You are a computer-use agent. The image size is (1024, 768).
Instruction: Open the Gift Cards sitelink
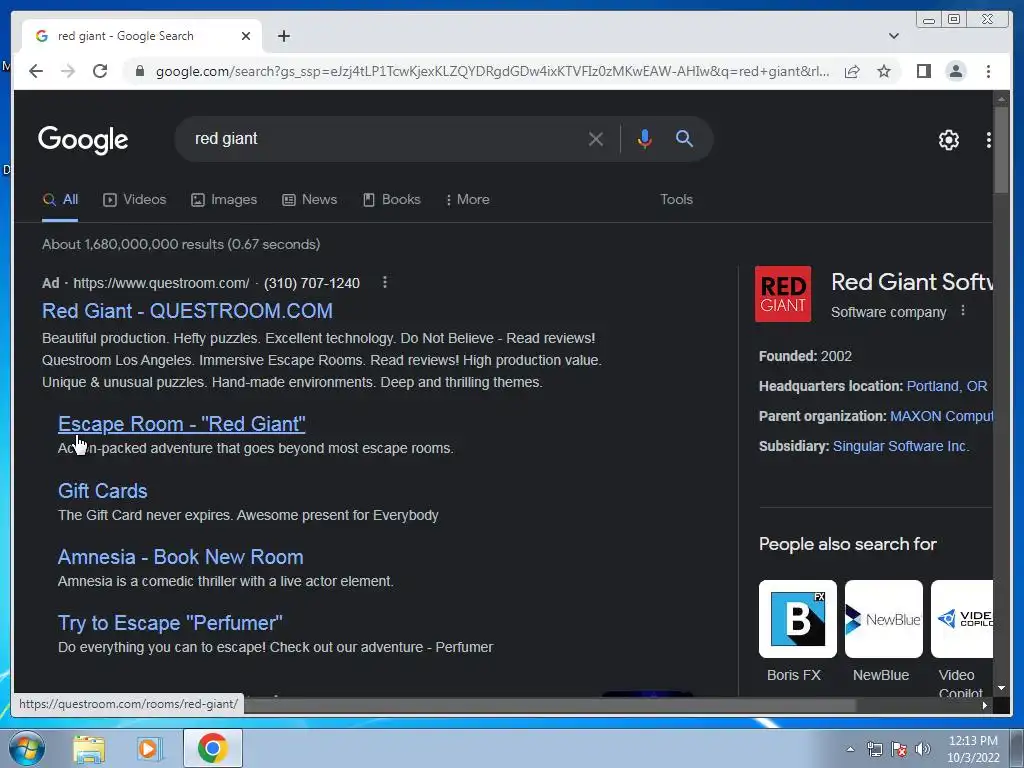point(103,491)
